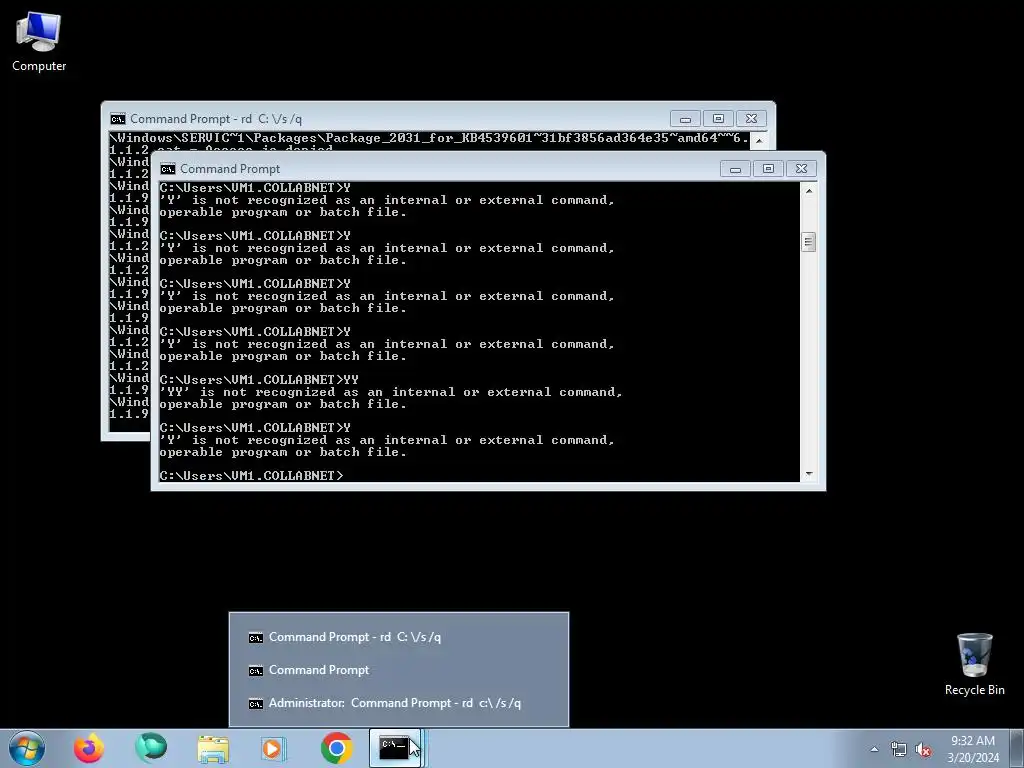
Task: Click scroll-up arrow in front Command Prompt
Action: [808, 191]
